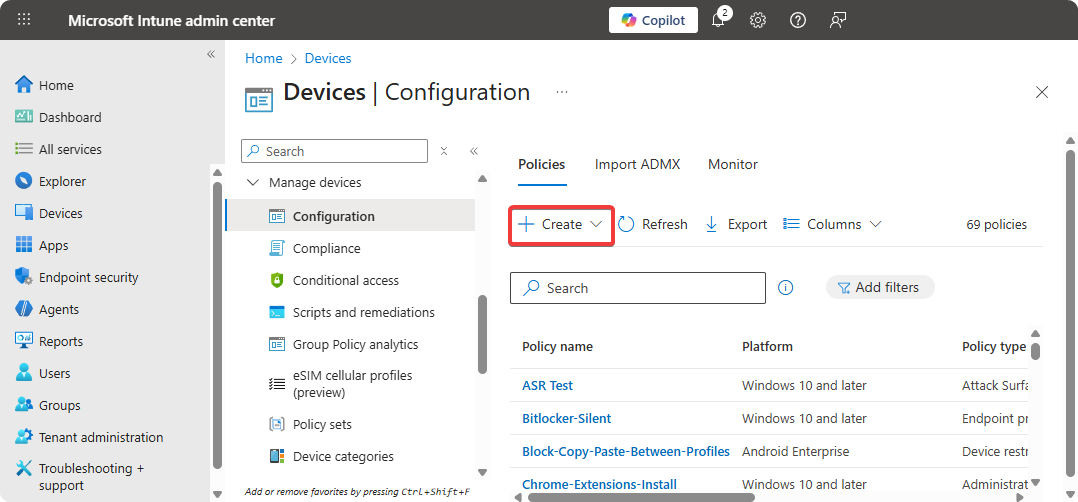
Task: Open Tenant administration in sidebar
Action: tap(100, 437)
